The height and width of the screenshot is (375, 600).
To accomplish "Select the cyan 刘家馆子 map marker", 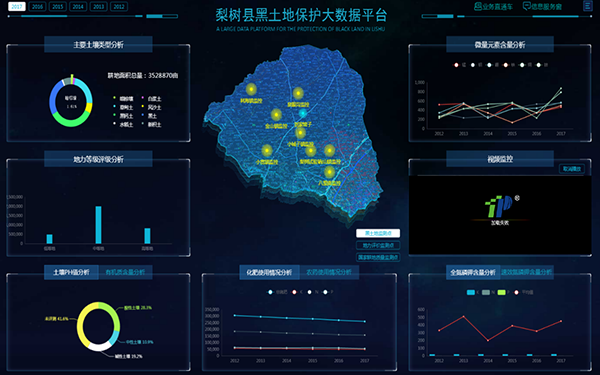I will pos(303,113).
